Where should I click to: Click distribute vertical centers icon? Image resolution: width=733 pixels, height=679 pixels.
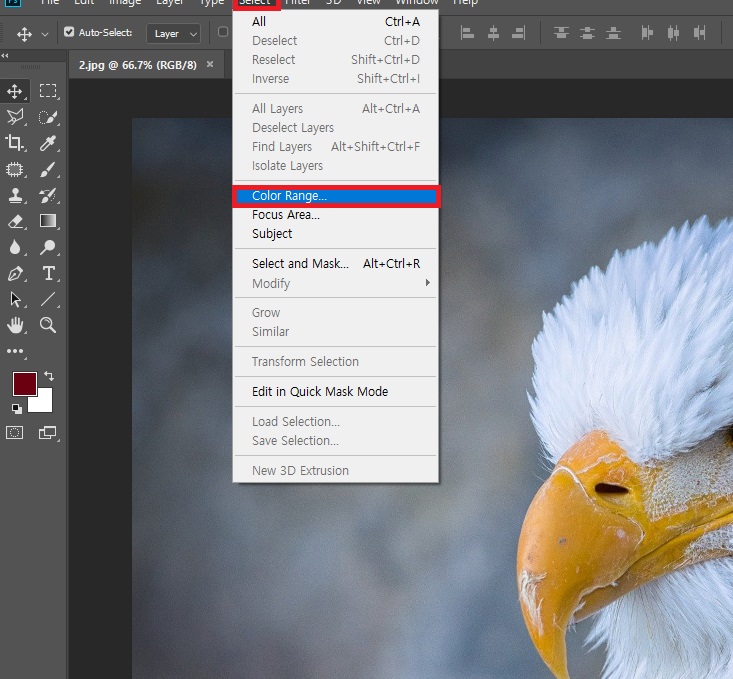tap(587, 33)
